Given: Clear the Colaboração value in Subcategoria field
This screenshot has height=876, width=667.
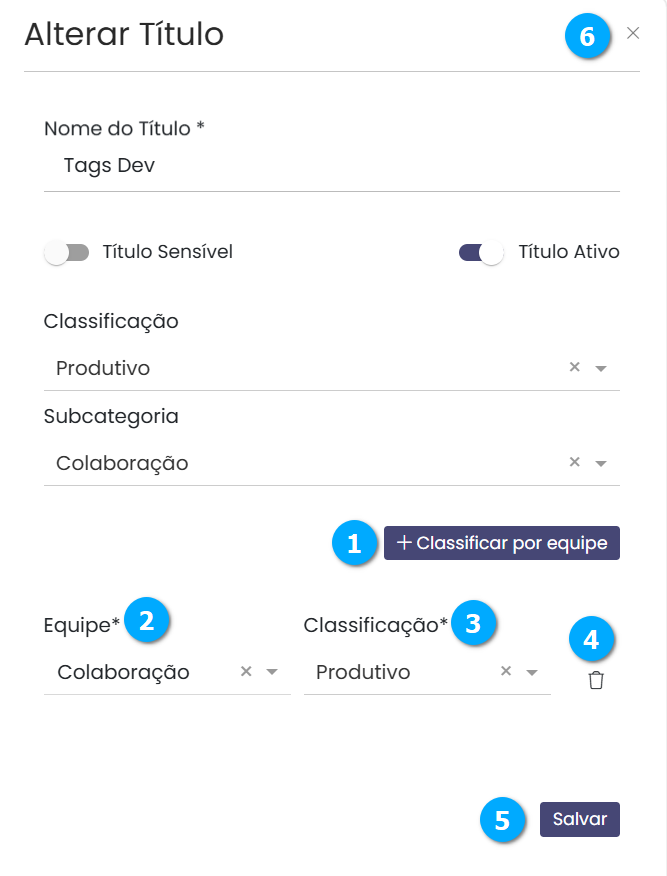Looking at the screenshot, I should [574, 461].
